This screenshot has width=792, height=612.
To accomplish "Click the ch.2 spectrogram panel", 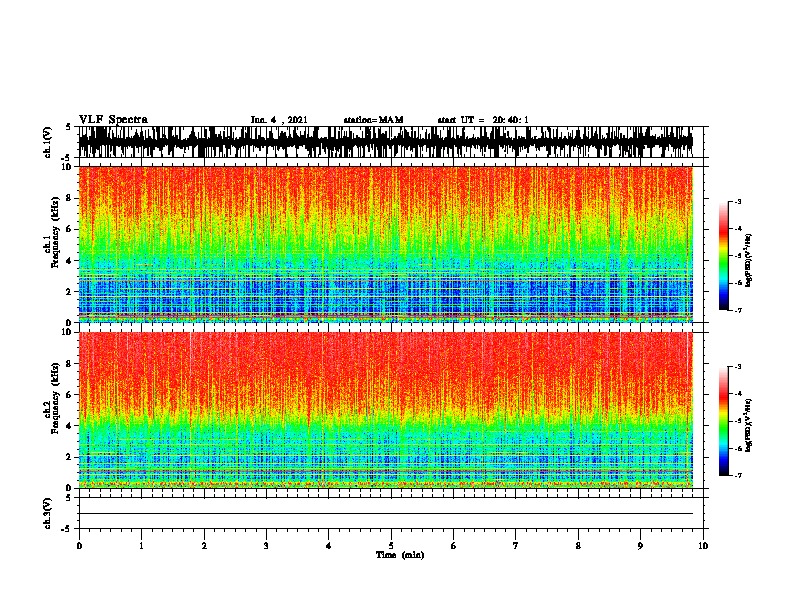I will [386, 410].
